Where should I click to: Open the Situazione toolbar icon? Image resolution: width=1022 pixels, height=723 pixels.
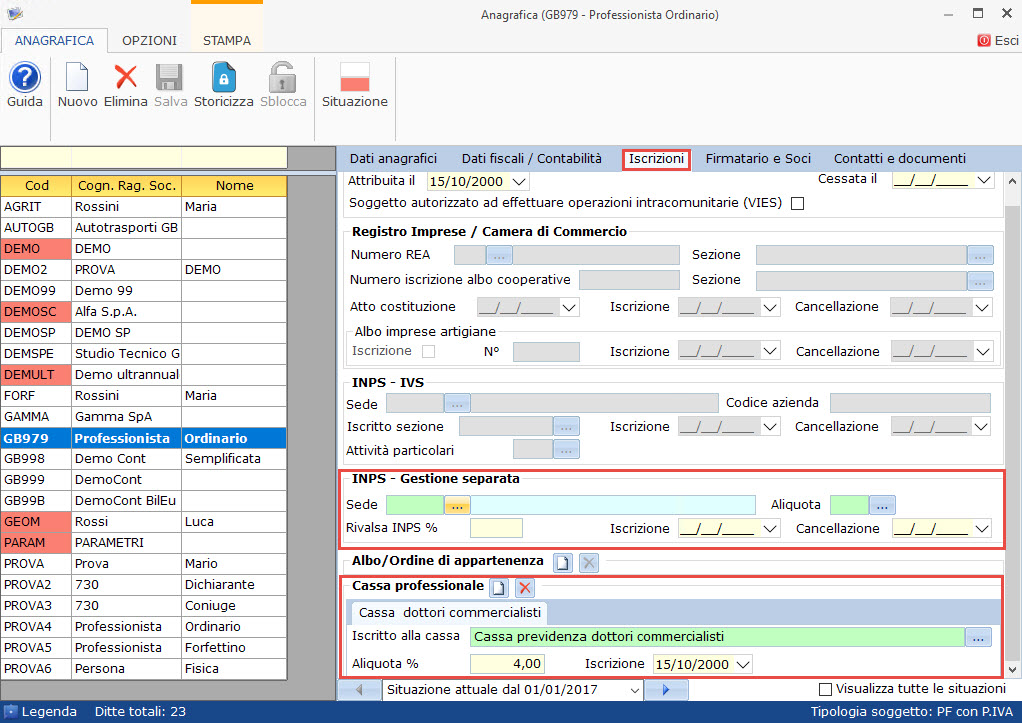[354, 78]
